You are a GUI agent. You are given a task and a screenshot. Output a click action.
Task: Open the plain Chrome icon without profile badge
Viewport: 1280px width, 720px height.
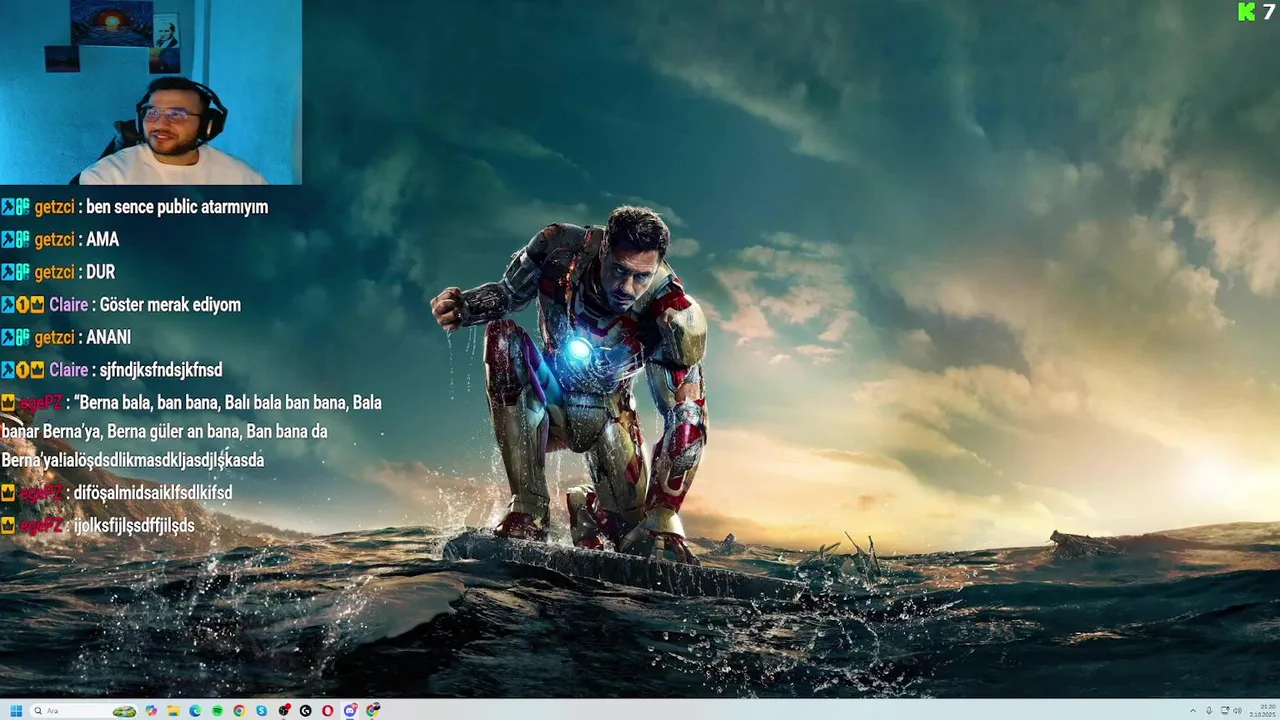click(x=239, y=711)
